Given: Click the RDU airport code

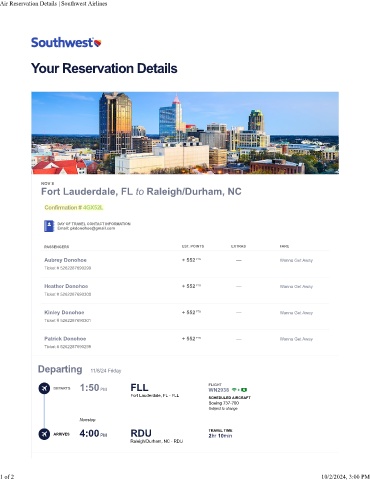Looking at the screenshot, I should click(141, 433).
